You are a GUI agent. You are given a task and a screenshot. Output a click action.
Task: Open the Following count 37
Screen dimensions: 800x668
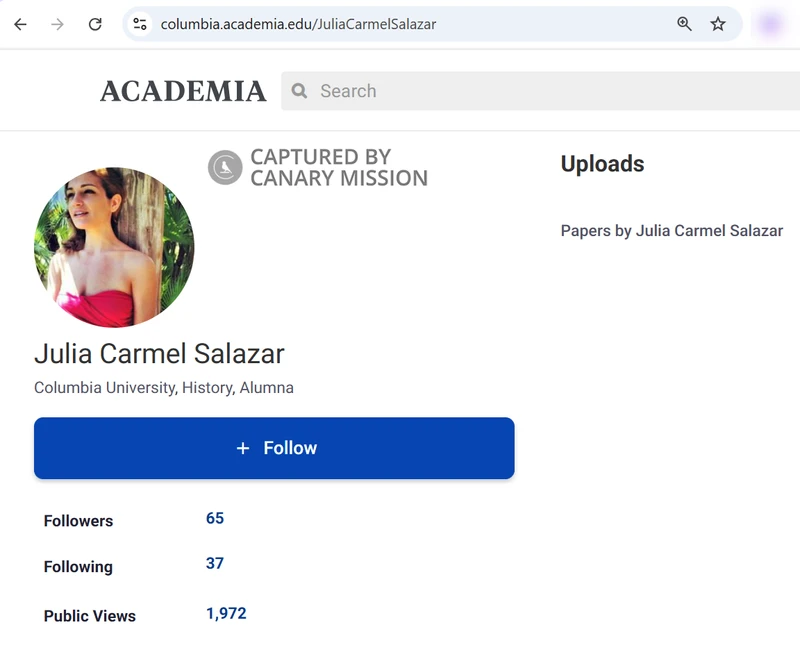point(215,563)
